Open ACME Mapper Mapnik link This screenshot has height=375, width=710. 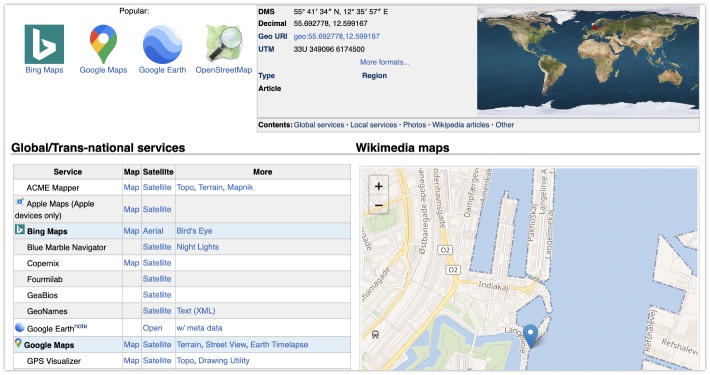click(x=240, y=187)
